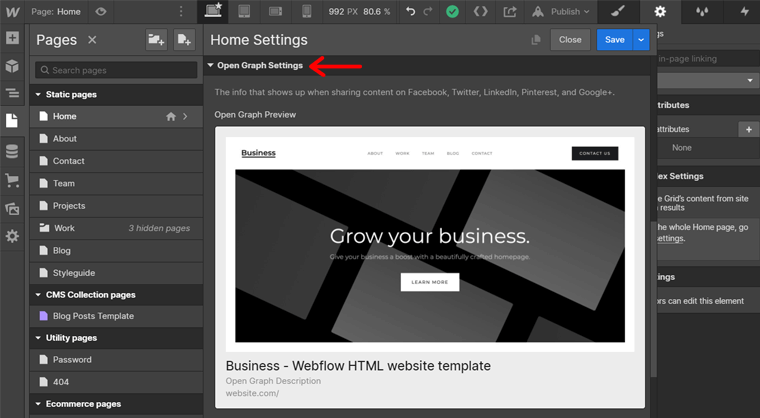Viewport: 760px width, 418px height.
Task: Click the redo arrow
Action: (428, 11)
